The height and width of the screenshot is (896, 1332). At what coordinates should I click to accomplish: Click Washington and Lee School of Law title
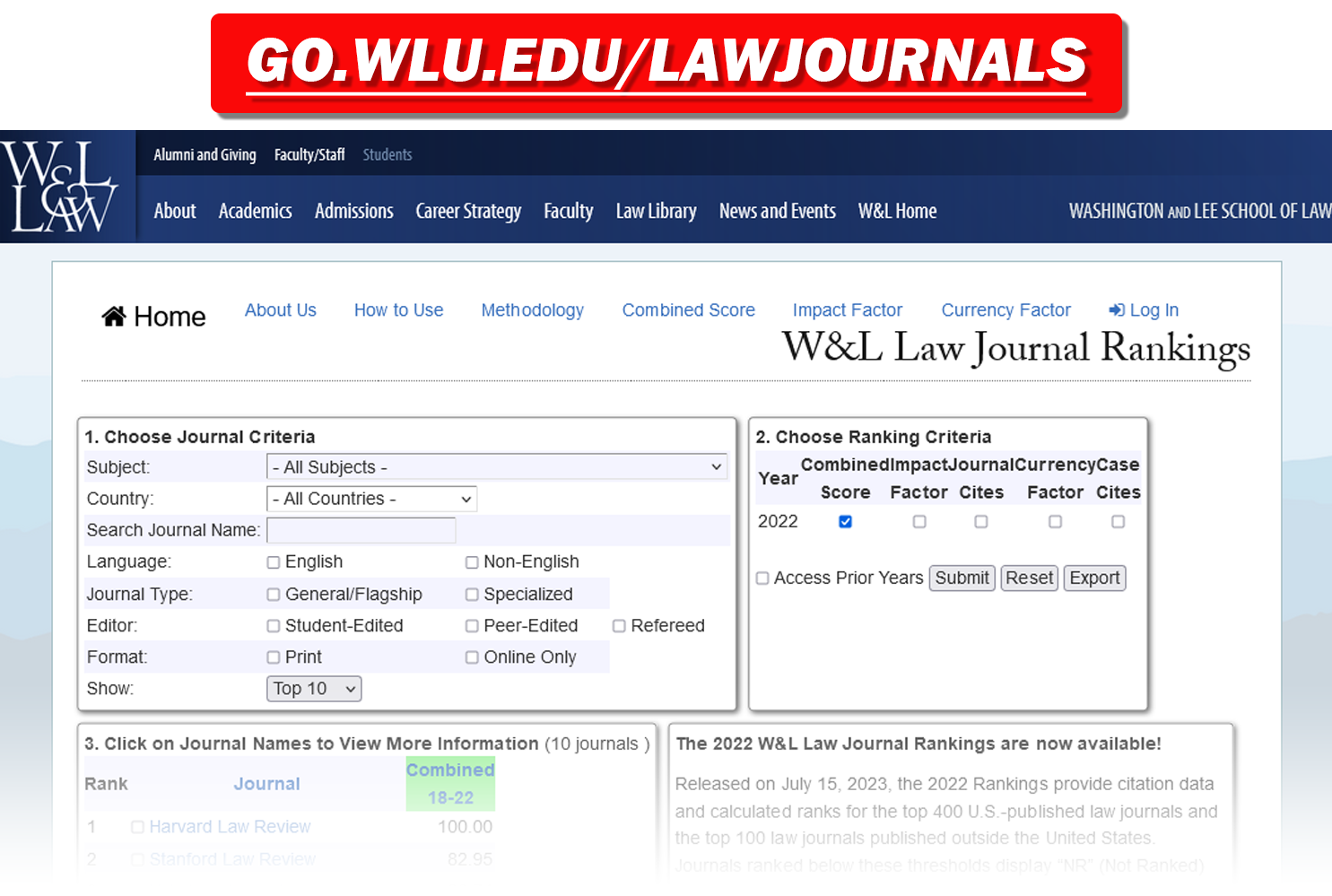click(1200, 211)
